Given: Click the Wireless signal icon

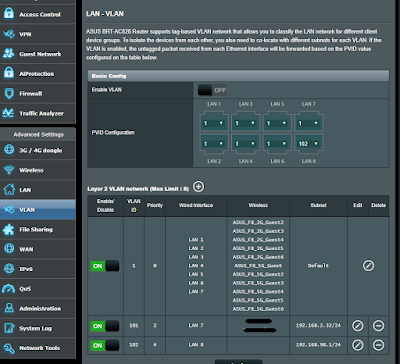Looking at the screenshot, I should click(x=9, y=170).
